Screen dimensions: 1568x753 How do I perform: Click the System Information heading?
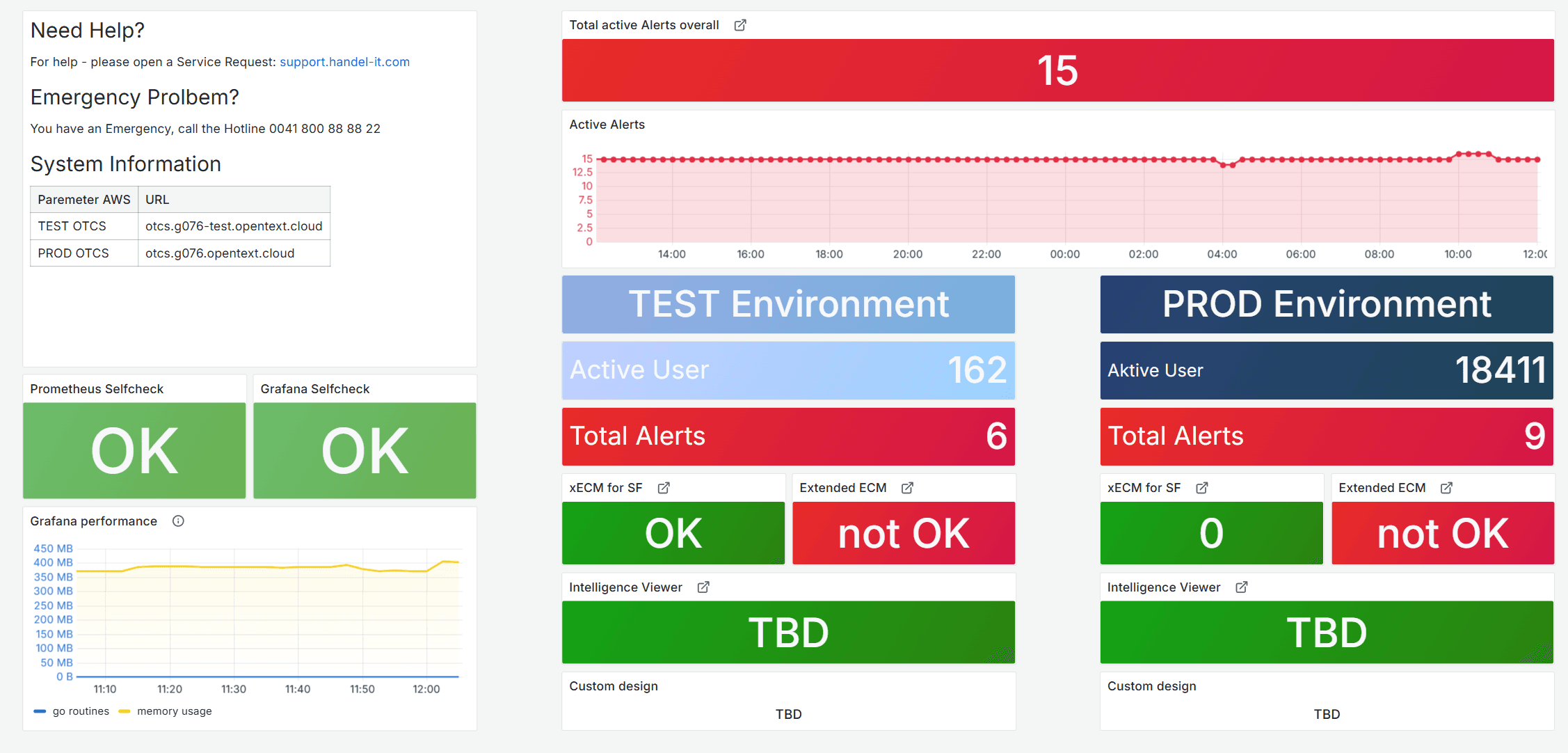click(126, 164)
